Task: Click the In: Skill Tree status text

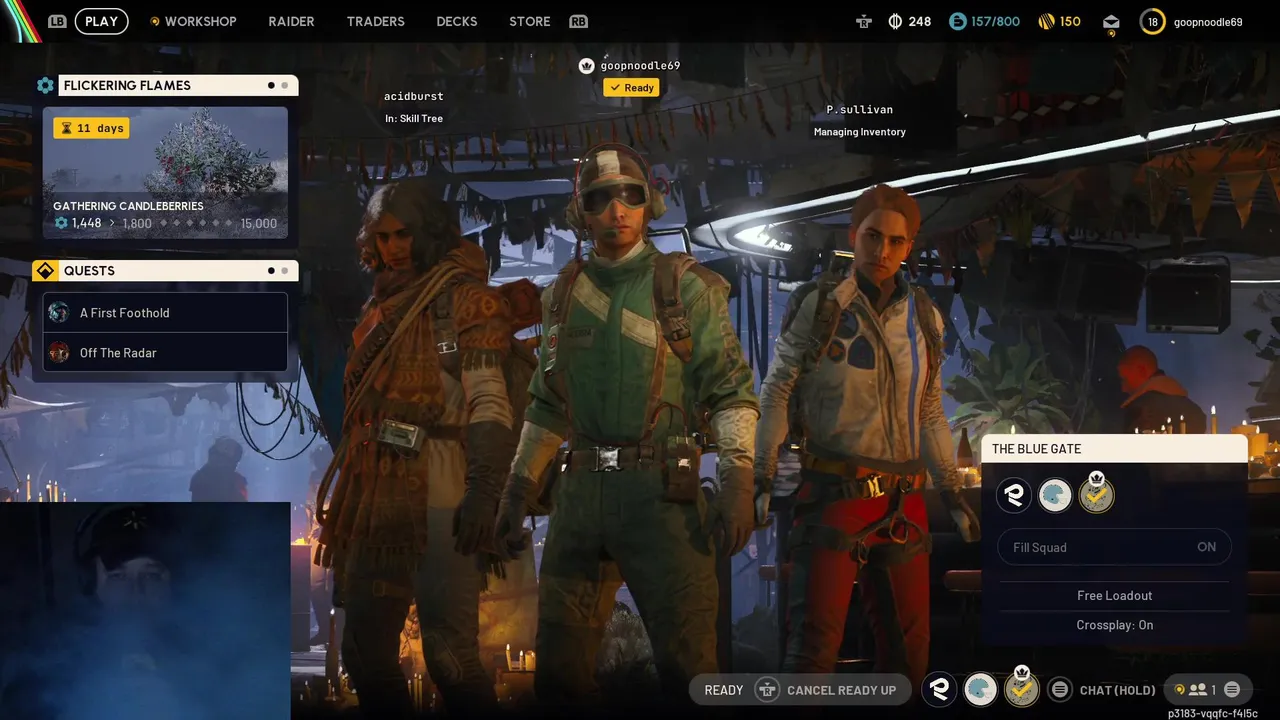Action: tap(414, 119)
